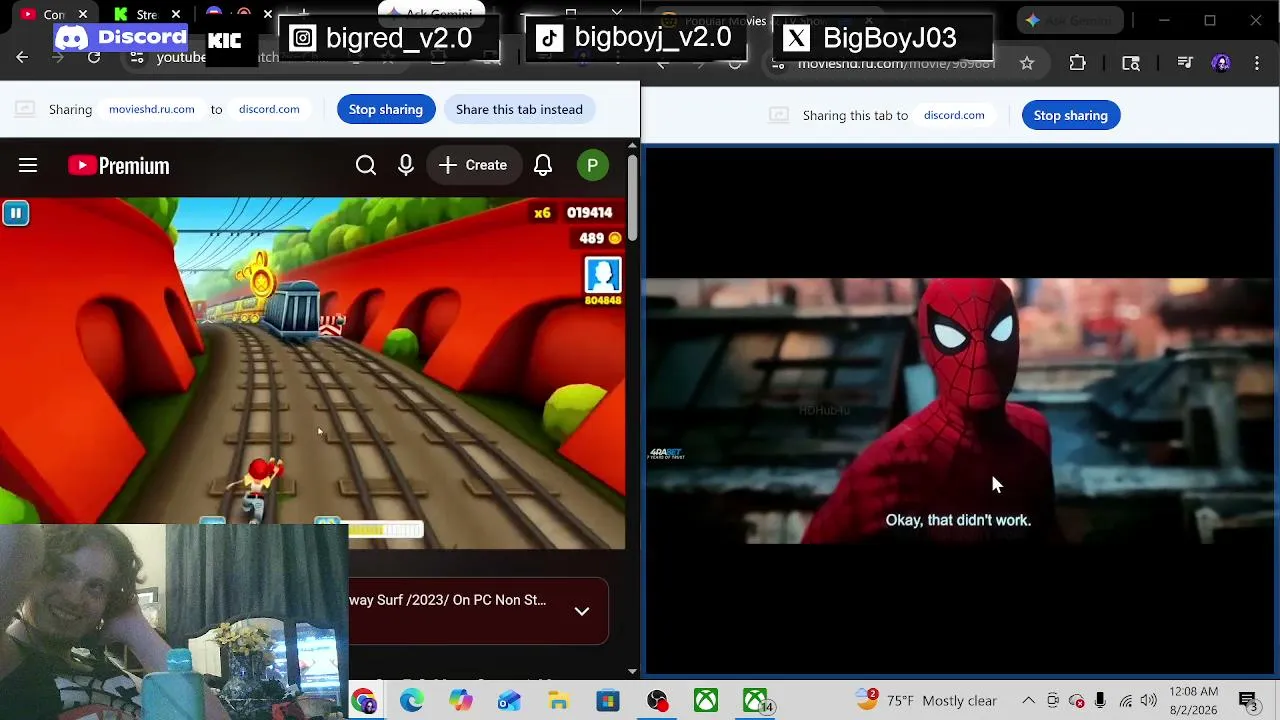Image resolution: width=1280 pixels, height=720 pixels.
Task: Pause the Subway Surfers game video
Action: pos(16,213)
